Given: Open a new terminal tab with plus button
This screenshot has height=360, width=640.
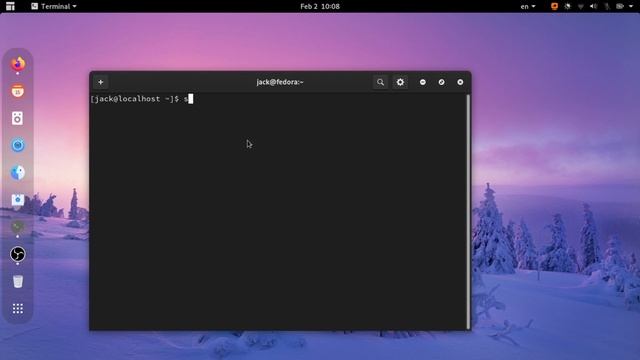Looking at the screenshot, I should click(100, 82).
